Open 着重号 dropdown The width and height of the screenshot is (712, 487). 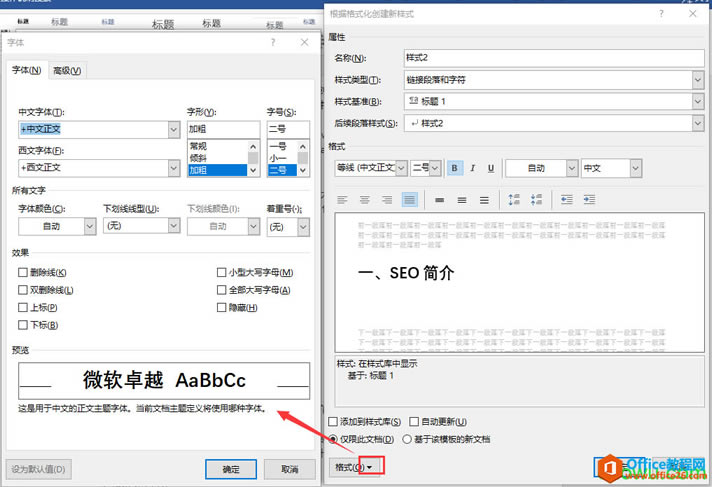pyautogui.click(x=303, y=226)
